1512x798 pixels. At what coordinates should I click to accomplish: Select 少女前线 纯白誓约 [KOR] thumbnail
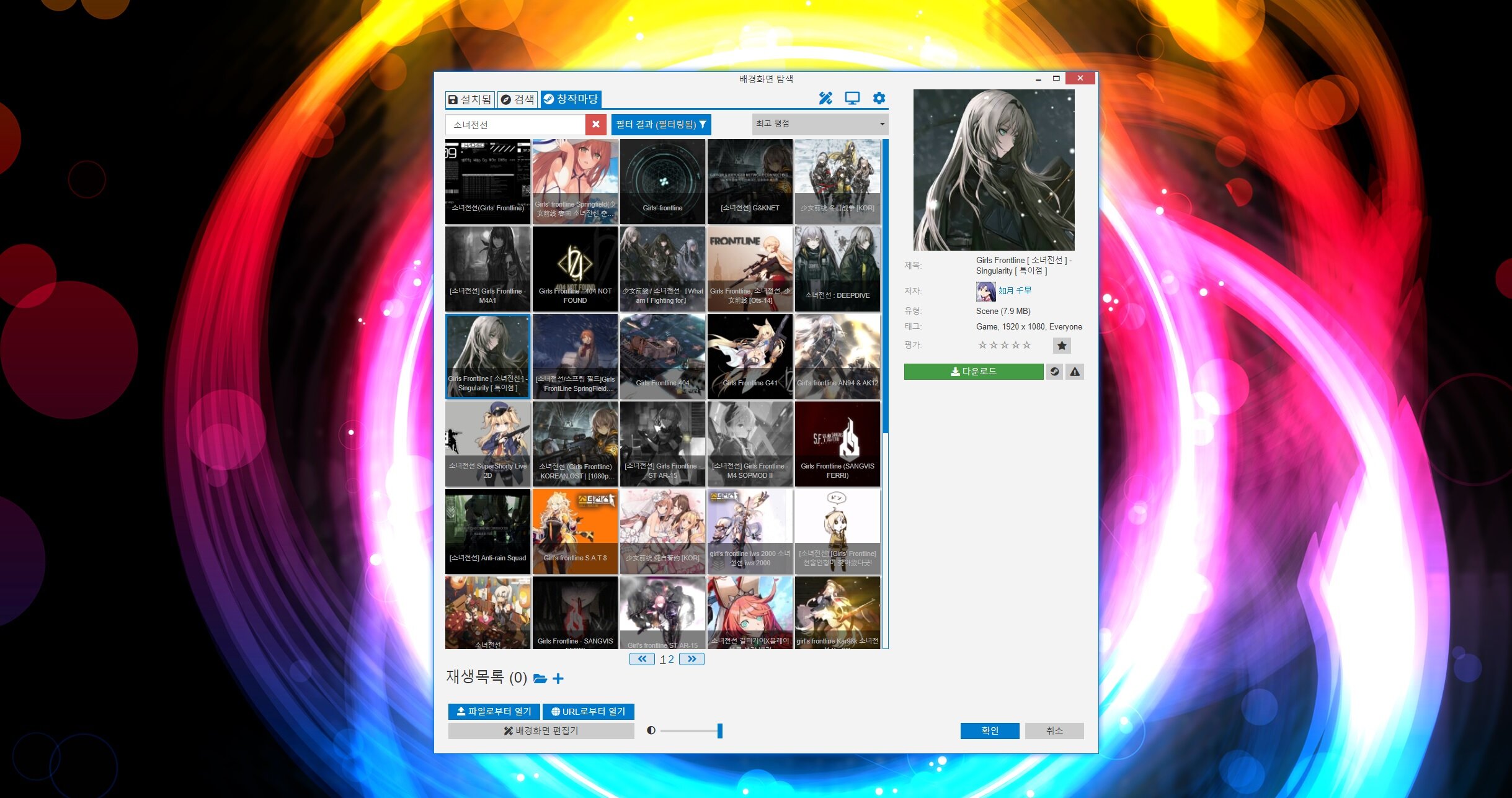662,531
